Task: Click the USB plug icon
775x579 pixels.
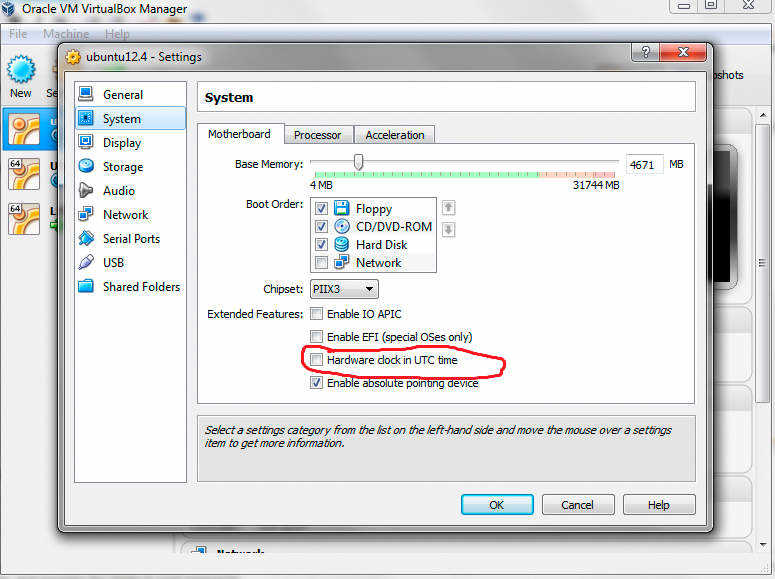Action: [x=86, y=262]
